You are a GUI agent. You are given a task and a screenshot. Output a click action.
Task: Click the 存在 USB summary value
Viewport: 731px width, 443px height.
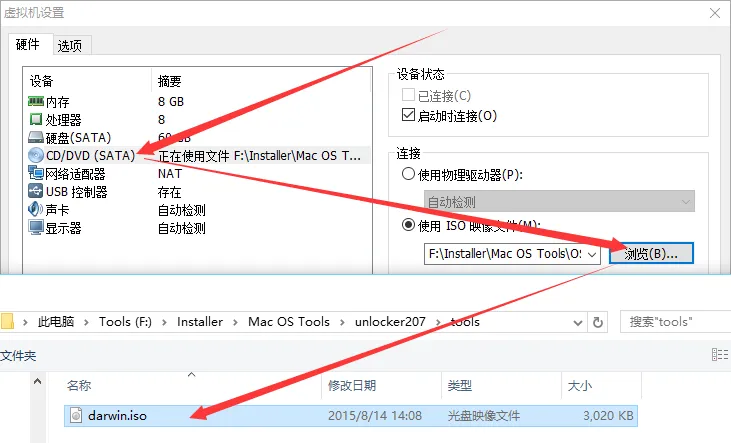[169, 192]
